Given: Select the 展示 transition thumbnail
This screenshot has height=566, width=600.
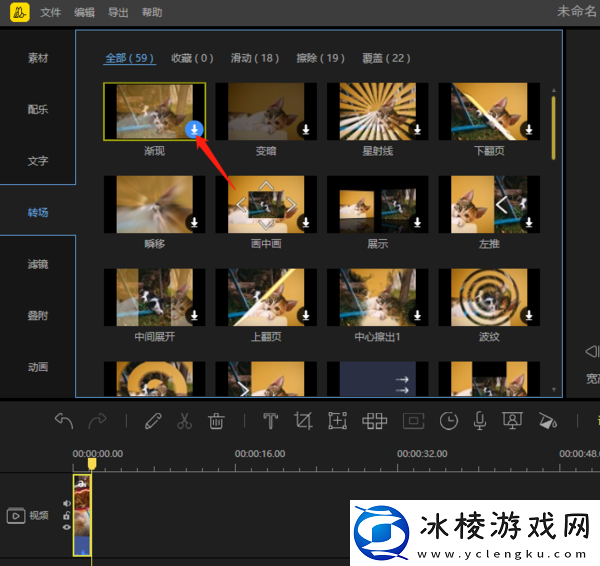Looking at the screenshot, I should (x=378, y=204).
